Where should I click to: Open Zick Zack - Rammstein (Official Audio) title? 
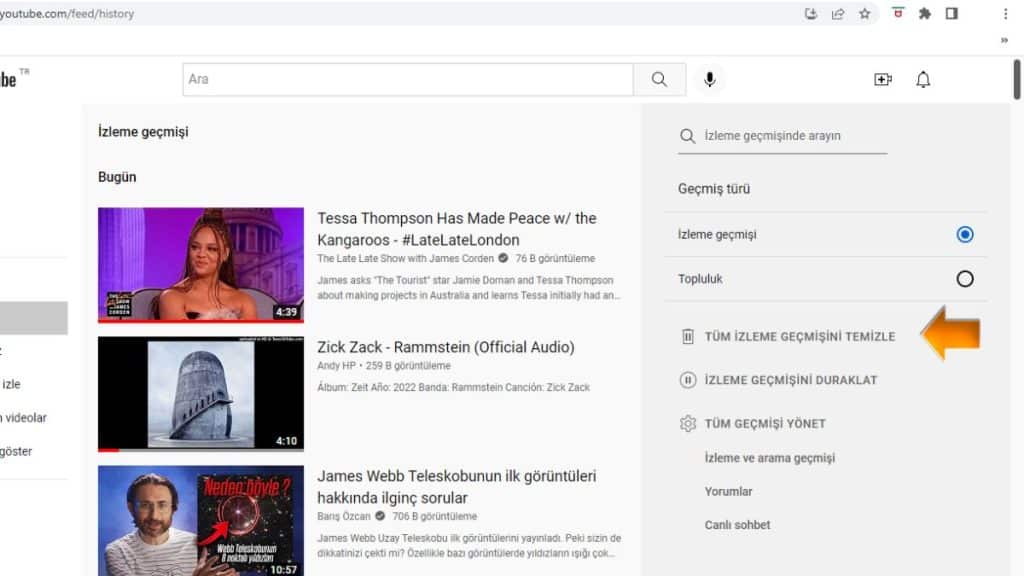[445, 347]
